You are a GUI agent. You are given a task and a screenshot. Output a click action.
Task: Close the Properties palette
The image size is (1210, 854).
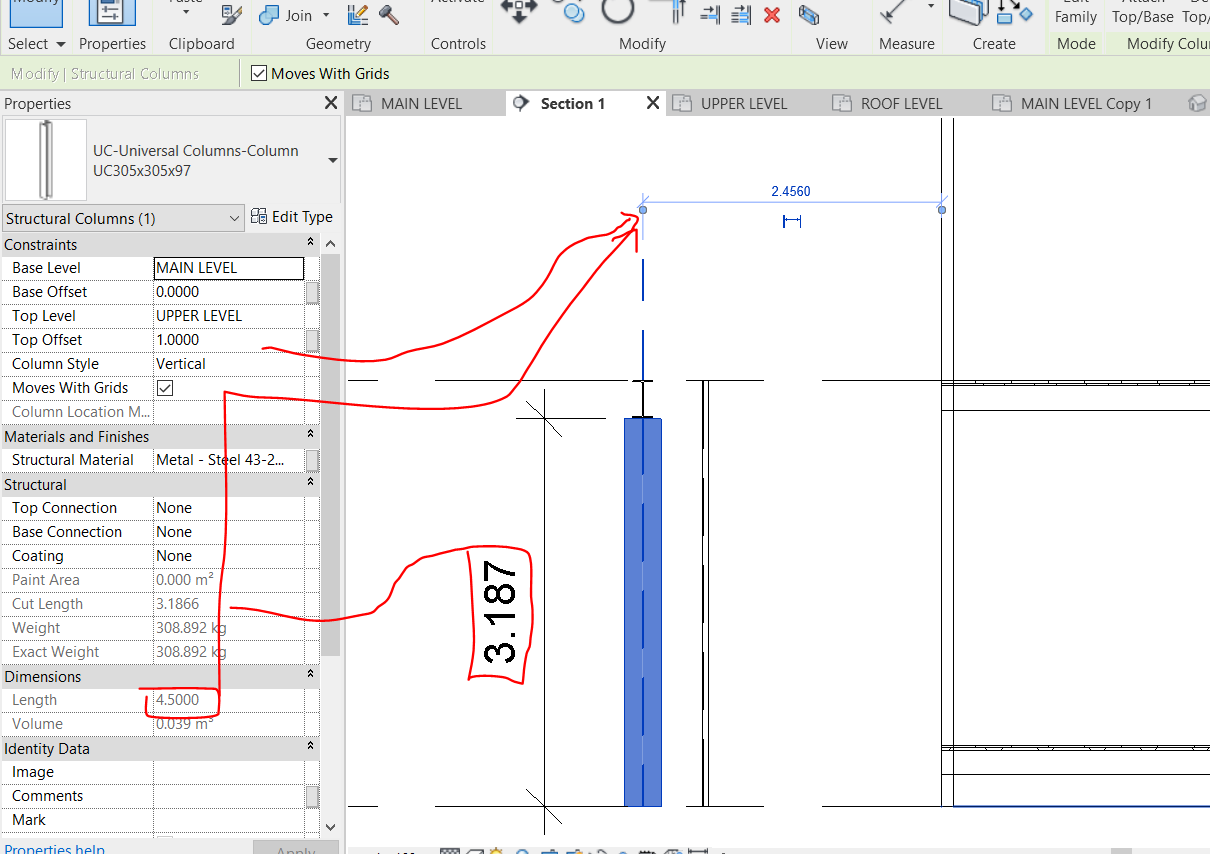point(331,103)
